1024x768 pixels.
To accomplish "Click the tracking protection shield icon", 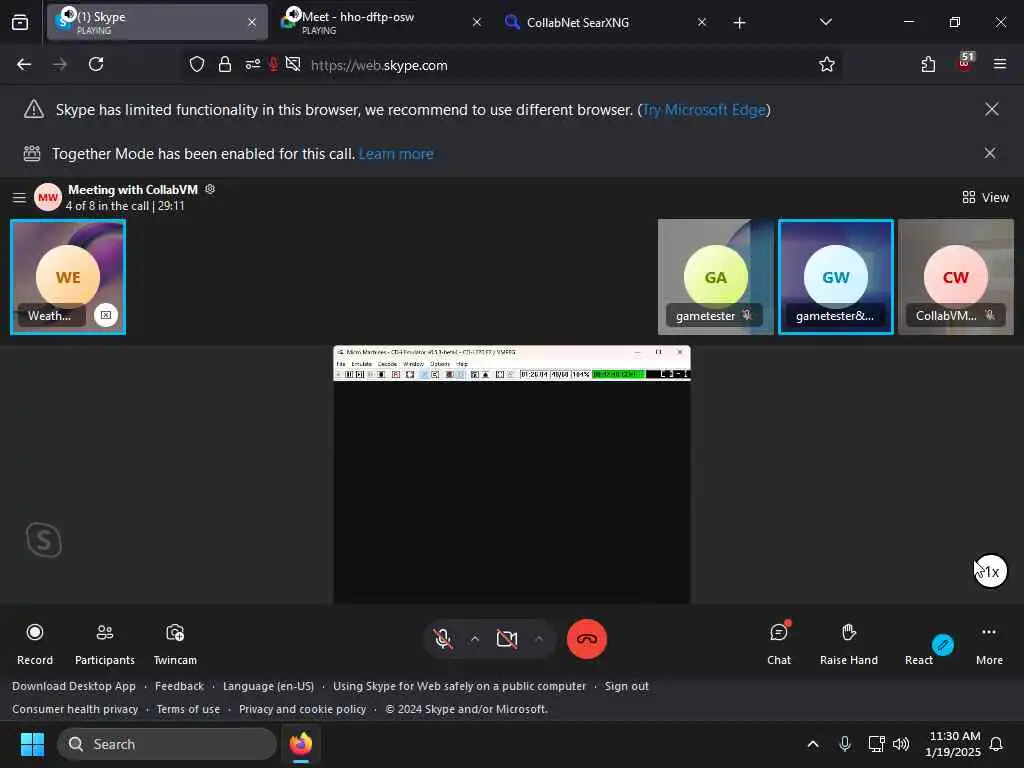I will tap(197, 64).
